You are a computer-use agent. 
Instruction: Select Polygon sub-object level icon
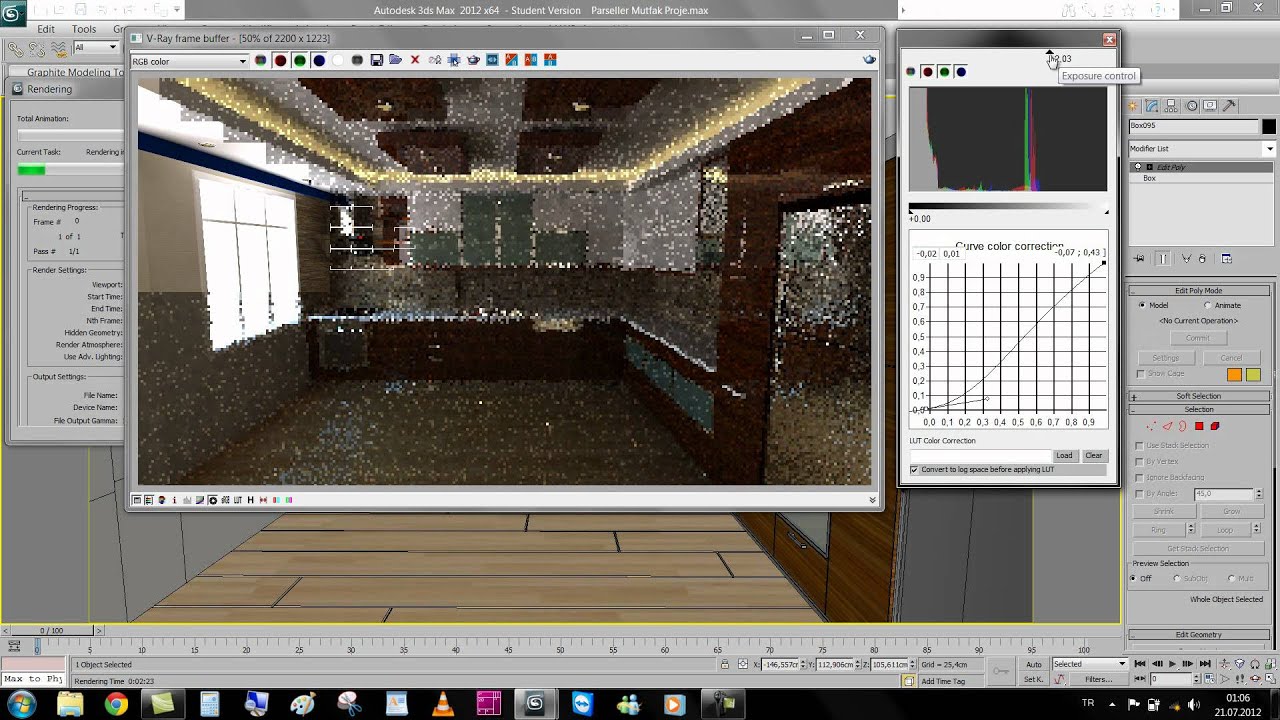click(x=1199, y=426)
